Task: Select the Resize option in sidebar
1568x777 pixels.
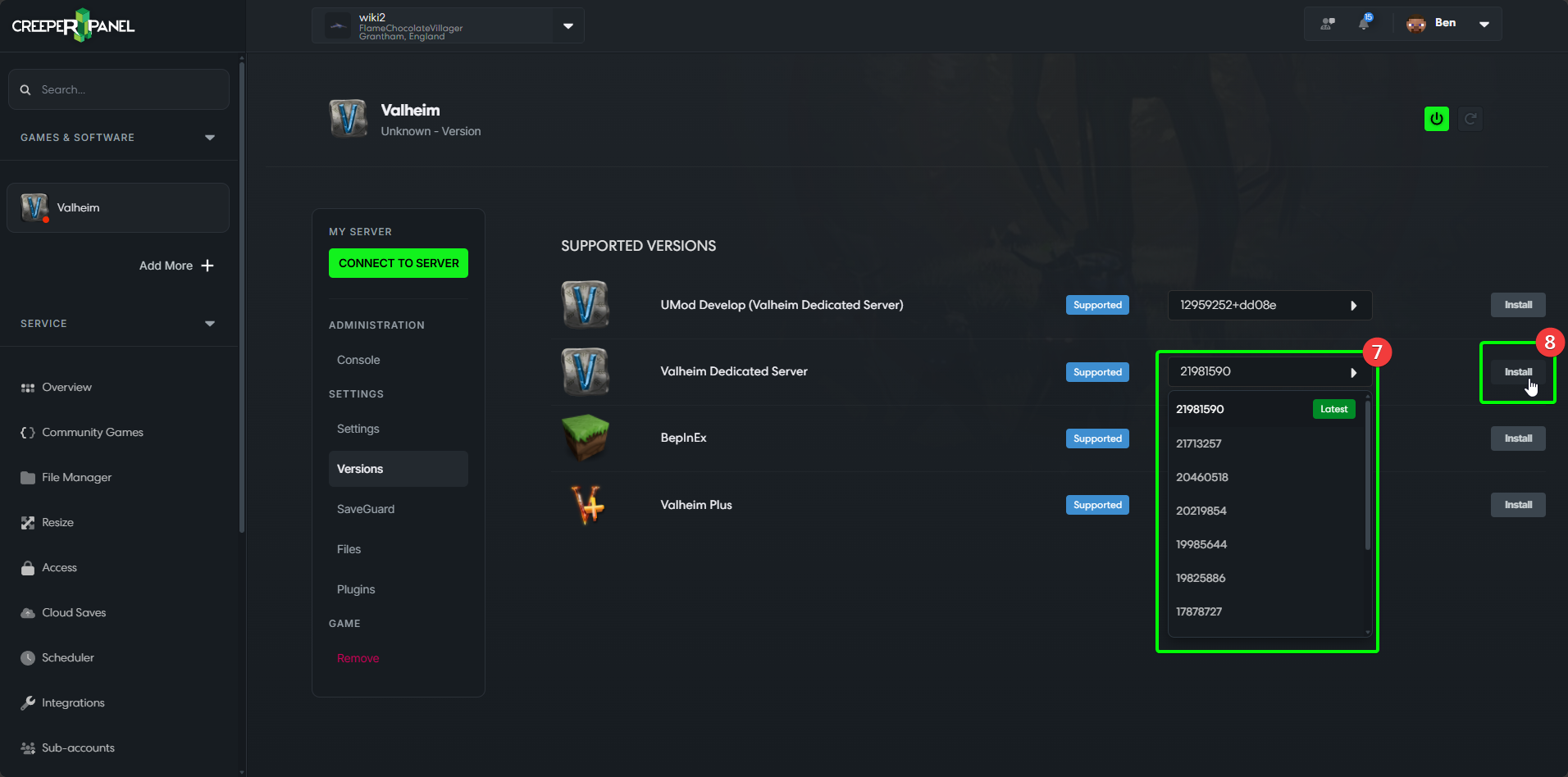Action: point(57,522)
